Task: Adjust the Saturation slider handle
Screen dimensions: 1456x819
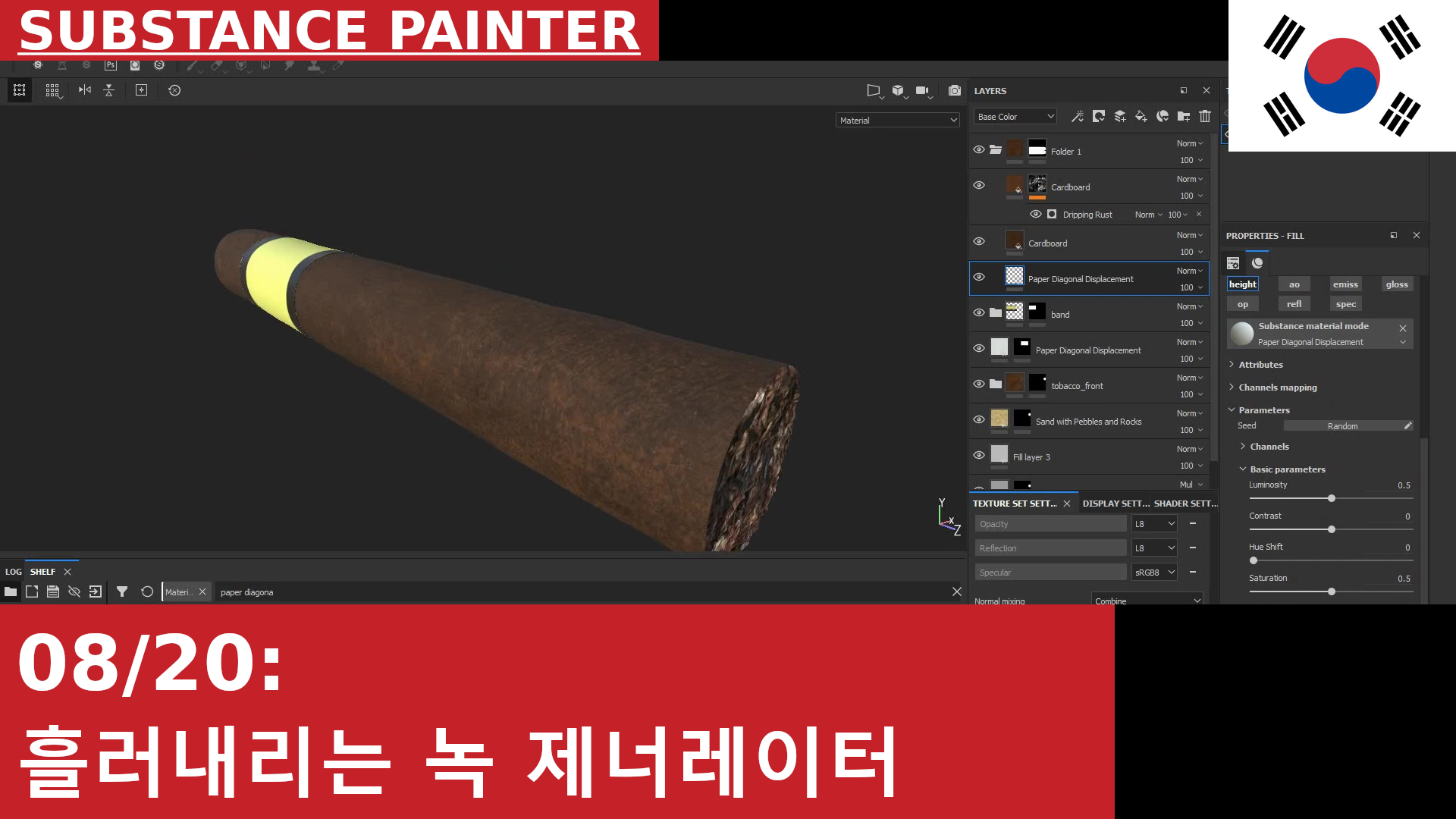Action: click(x=1332, y=591)
